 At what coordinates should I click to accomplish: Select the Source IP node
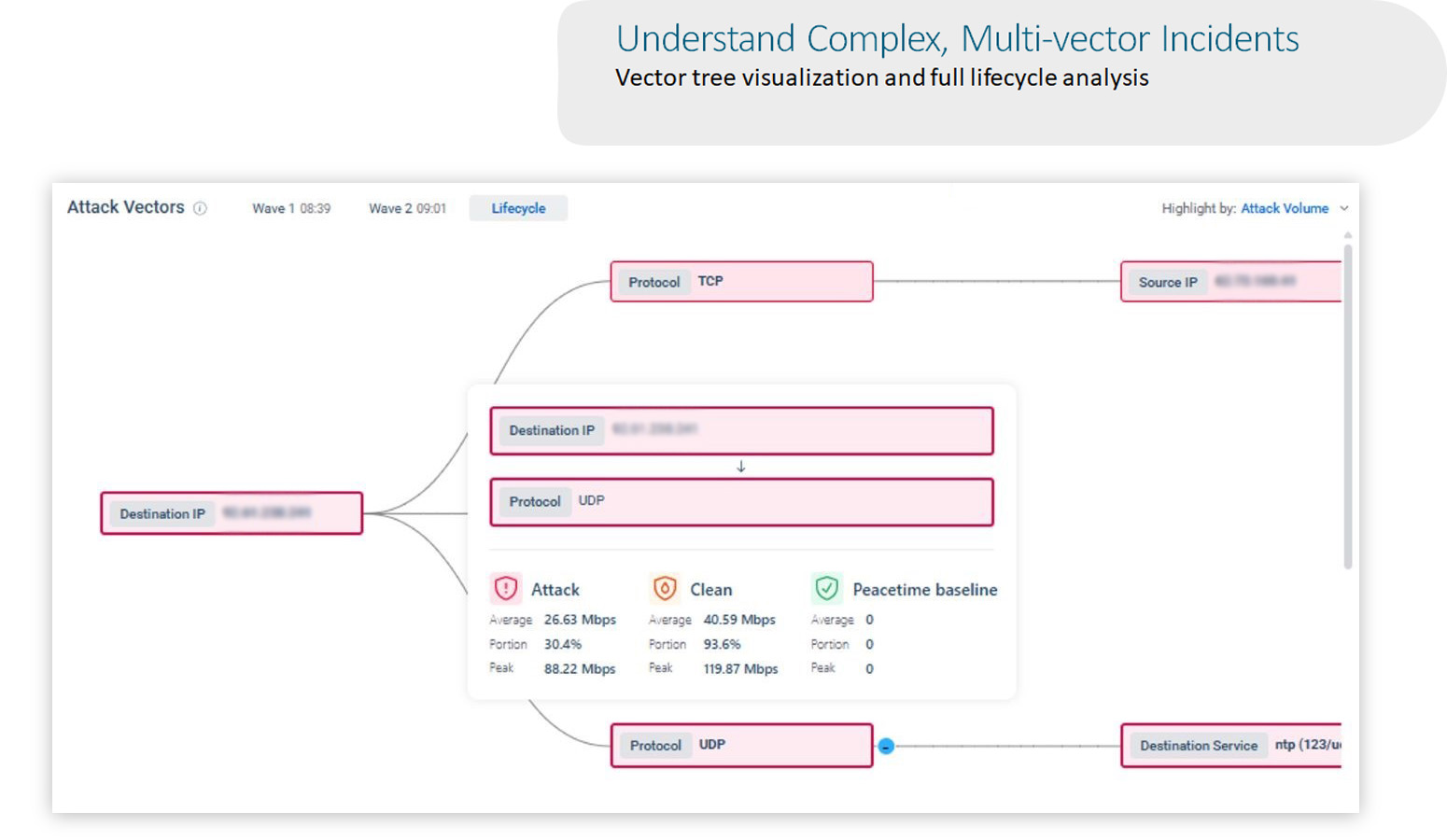click(1229, 282)
